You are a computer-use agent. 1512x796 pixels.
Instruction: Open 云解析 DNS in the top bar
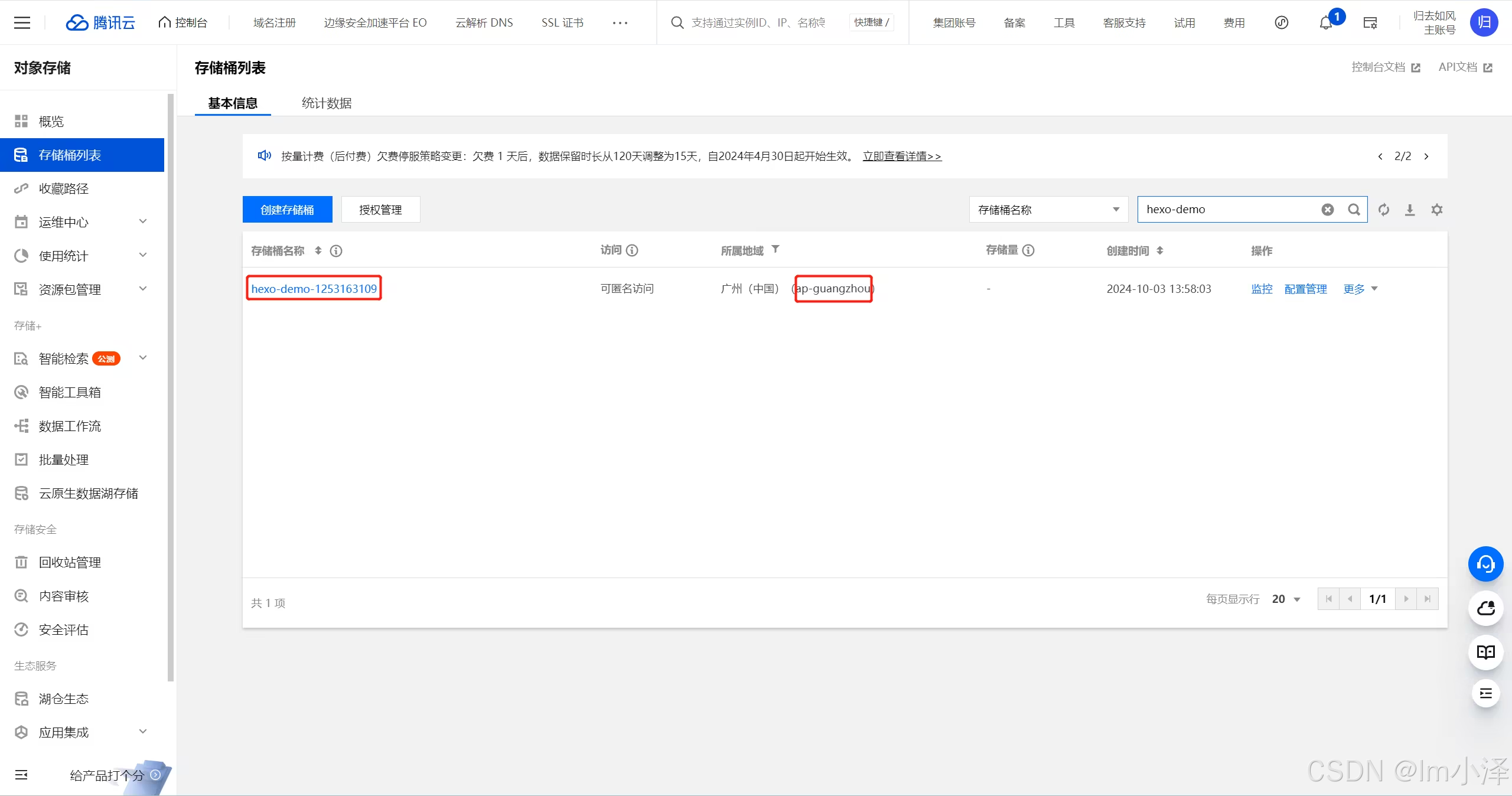[484, 22]
